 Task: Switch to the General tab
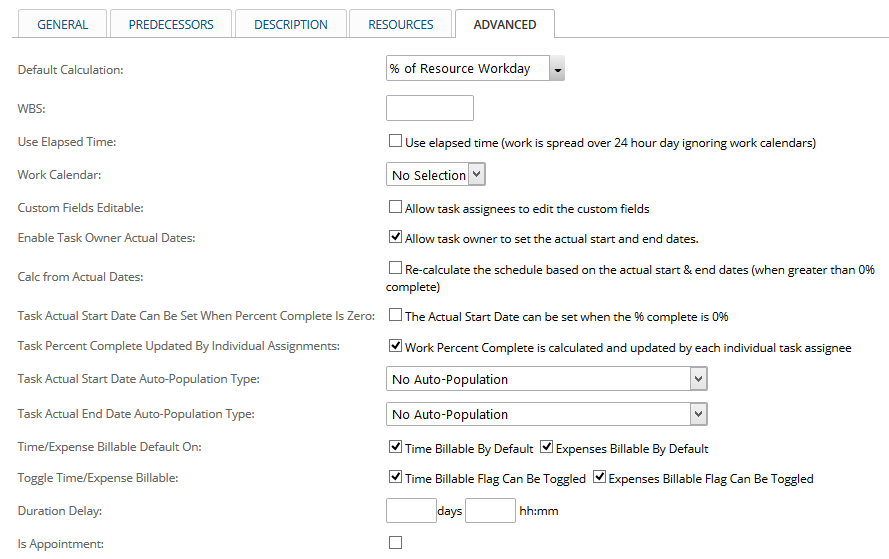(62, 24)
